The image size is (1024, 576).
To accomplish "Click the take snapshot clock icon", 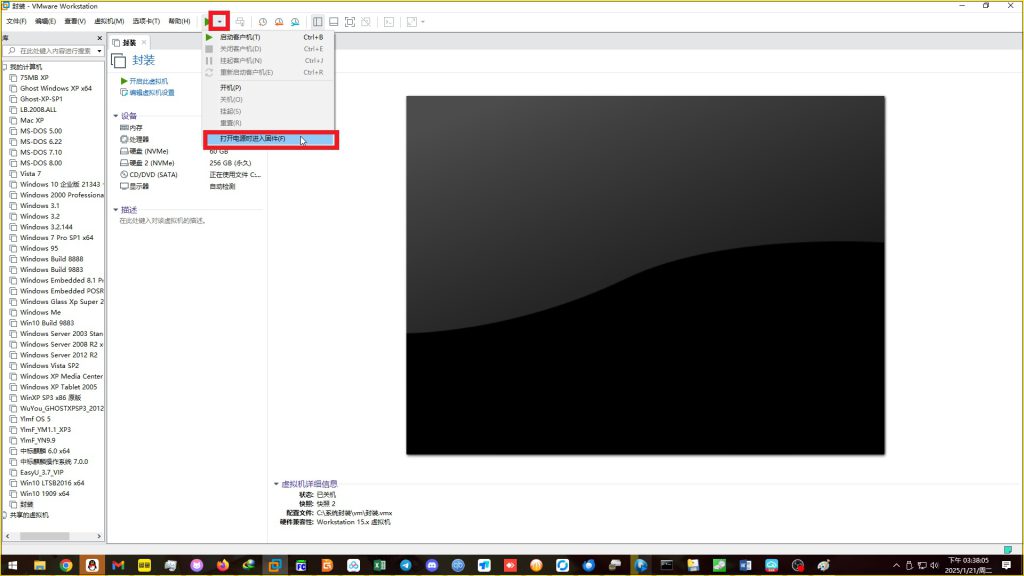I will [263, 21].
